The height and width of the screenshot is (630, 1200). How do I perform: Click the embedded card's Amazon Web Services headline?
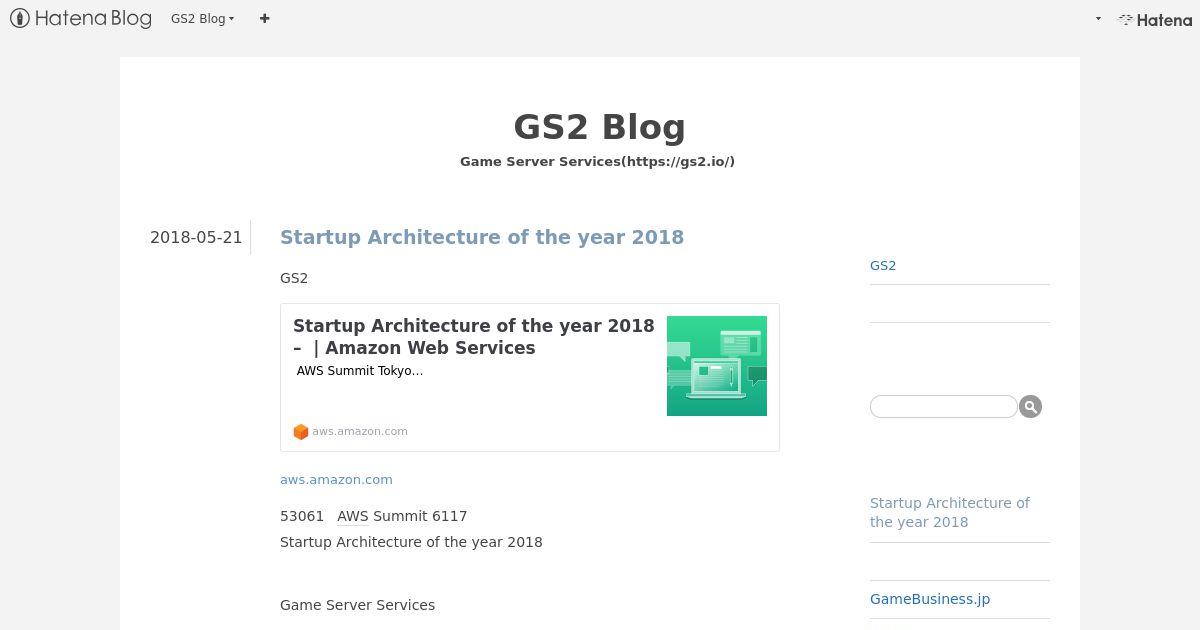coord(473,337)
